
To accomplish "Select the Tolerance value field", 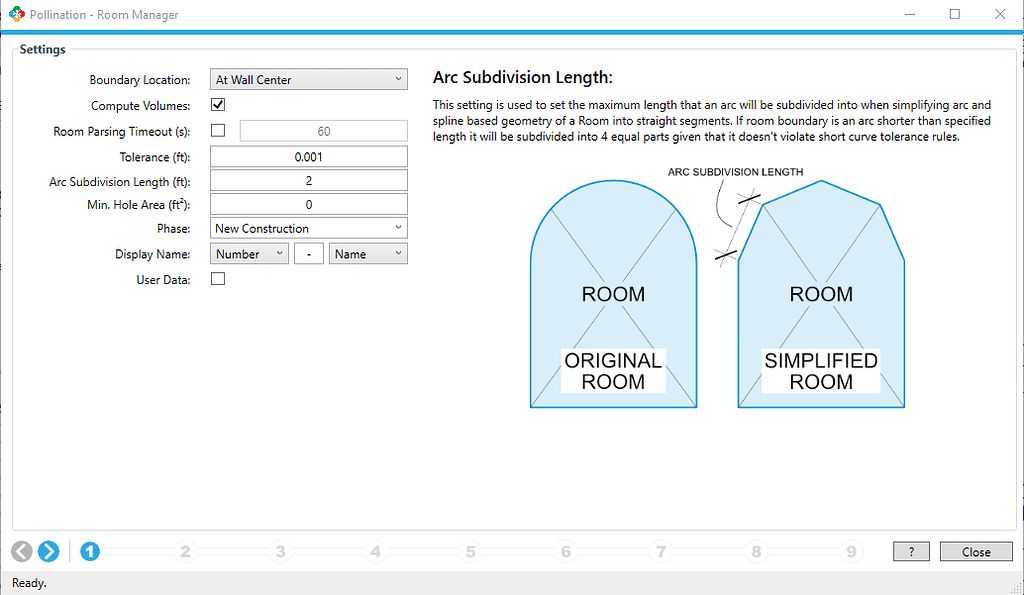I will tap(308, 155).
